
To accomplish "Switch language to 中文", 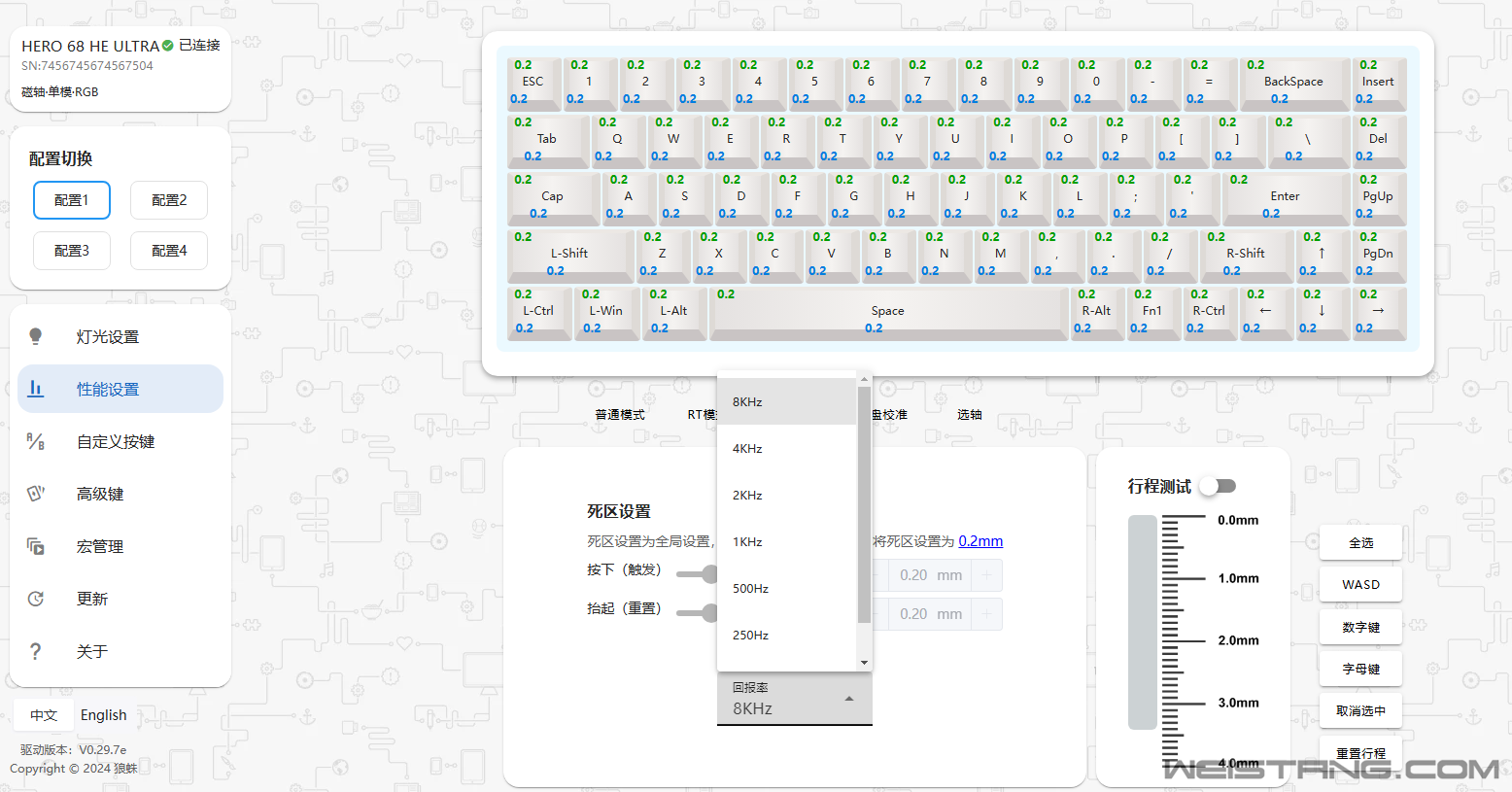I will click(x=44, y=715).
